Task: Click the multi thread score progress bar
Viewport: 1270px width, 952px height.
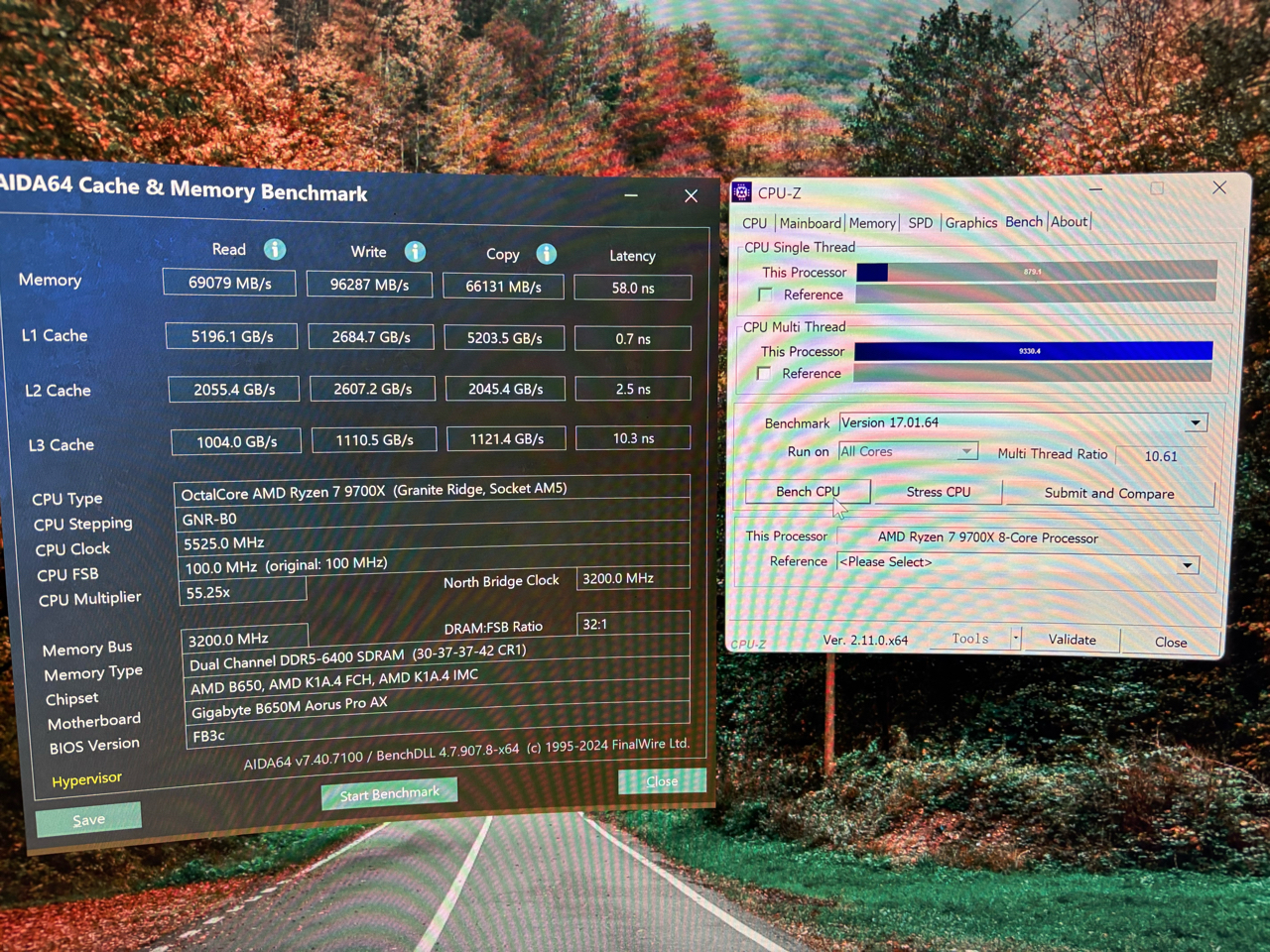Action: [1032, 350]
